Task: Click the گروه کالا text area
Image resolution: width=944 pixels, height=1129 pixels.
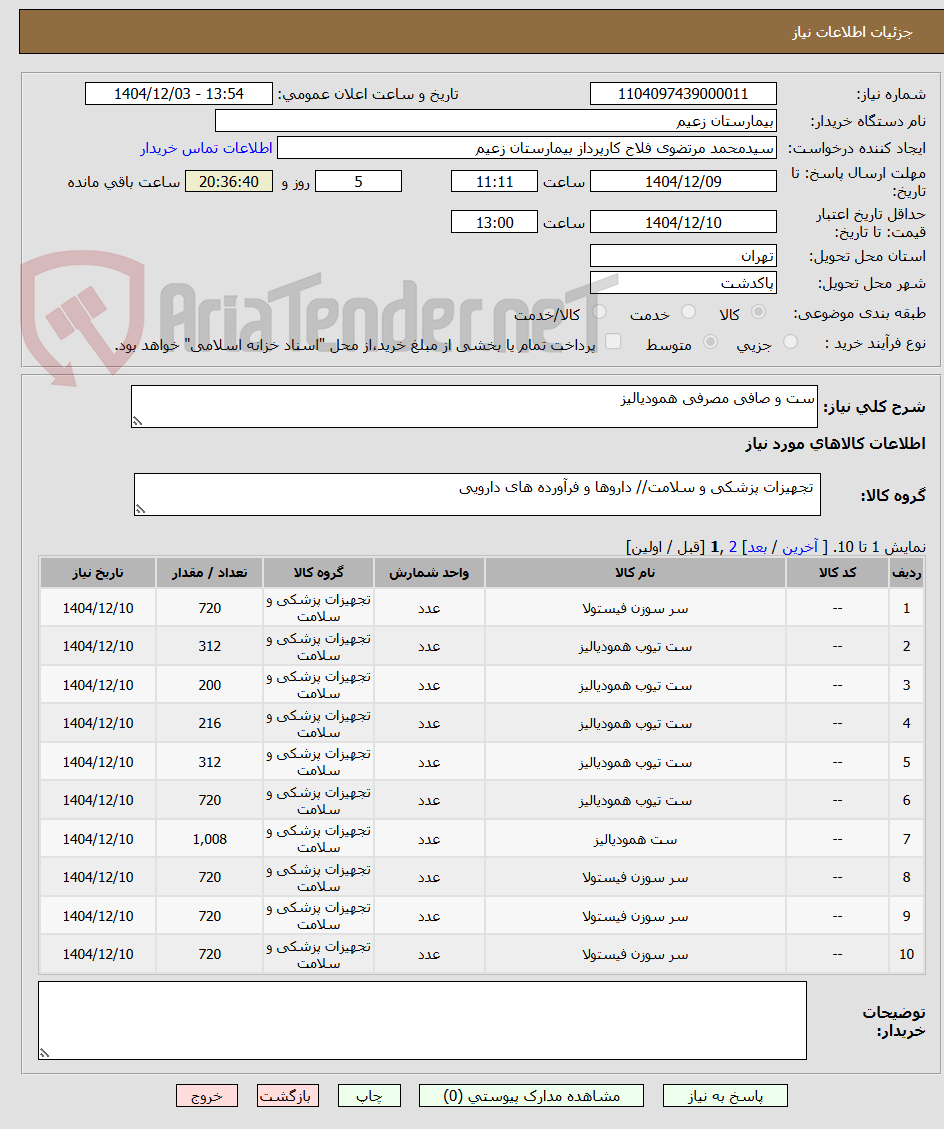Action: [x=477, y=495]
